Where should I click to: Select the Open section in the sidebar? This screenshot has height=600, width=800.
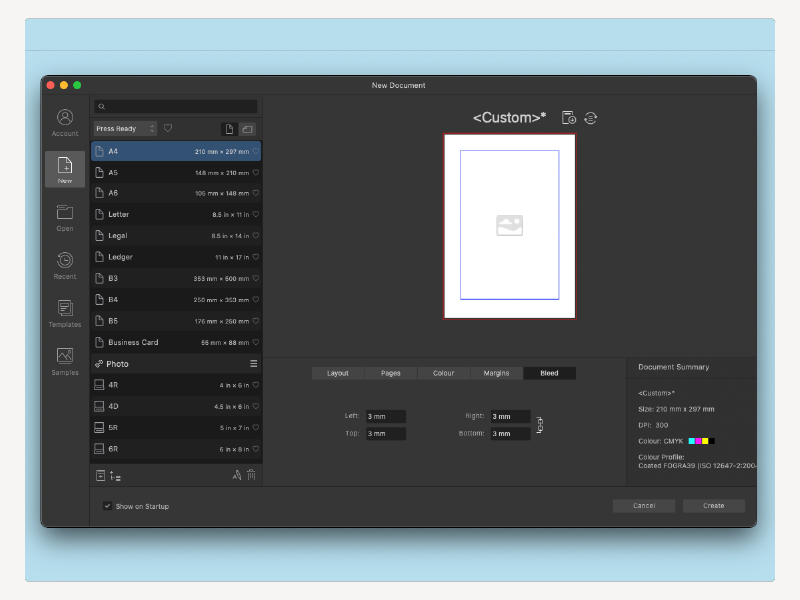point(64,214)
